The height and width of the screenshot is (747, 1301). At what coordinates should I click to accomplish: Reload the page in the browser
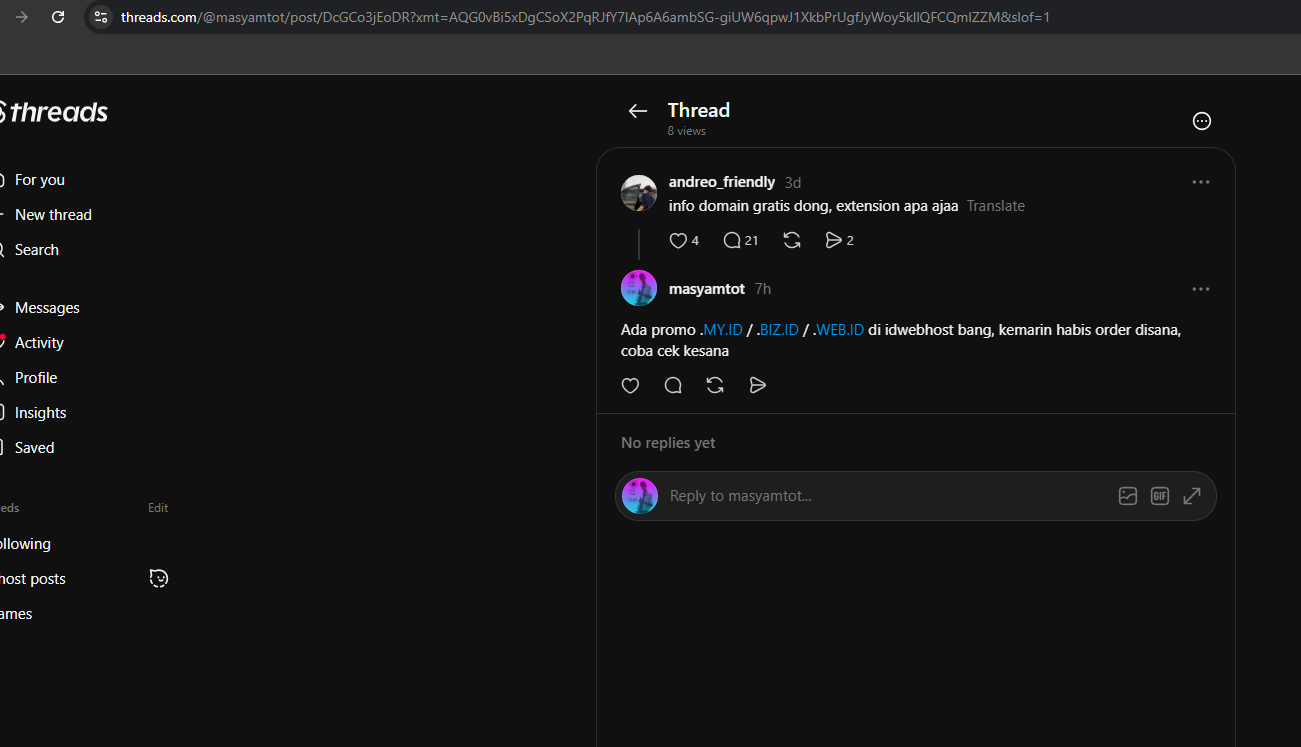click(58, 17)
